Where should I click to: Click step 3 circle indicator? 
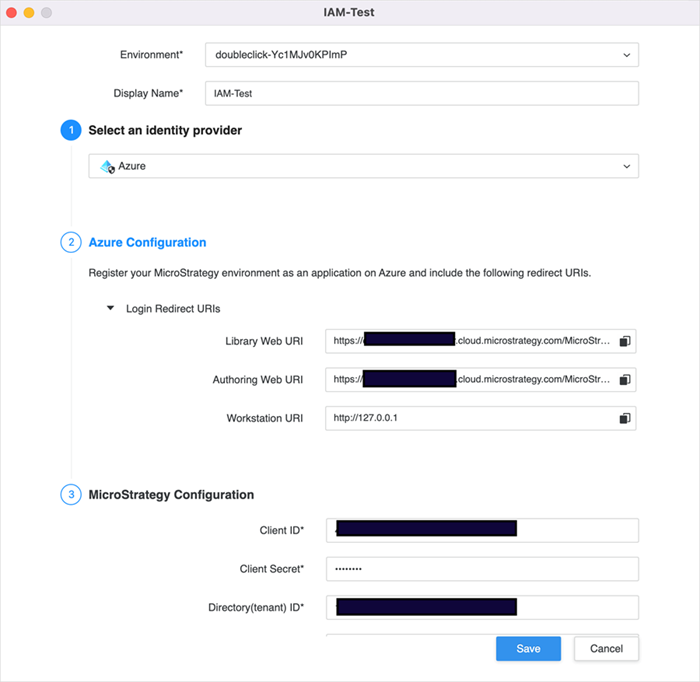(x=70, y=494)
